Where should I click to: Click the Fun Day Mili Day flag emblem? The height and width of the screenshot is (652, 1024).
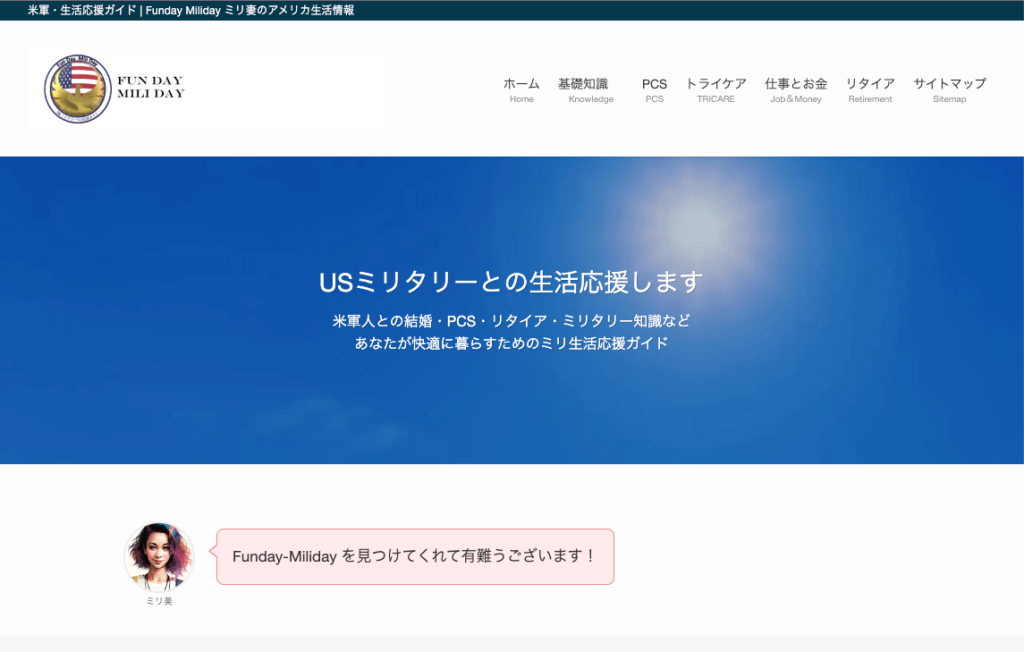(x=77, y=88)
